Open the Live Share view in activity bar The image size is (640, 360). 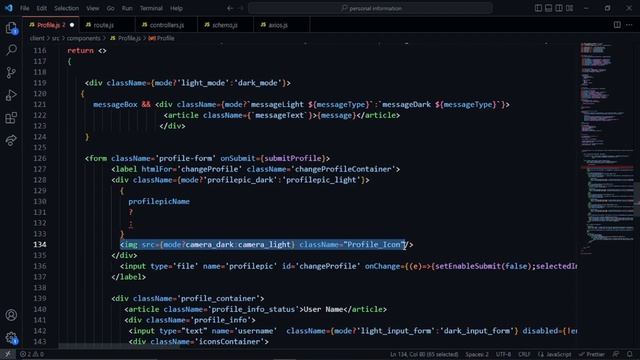click(11, 140)
